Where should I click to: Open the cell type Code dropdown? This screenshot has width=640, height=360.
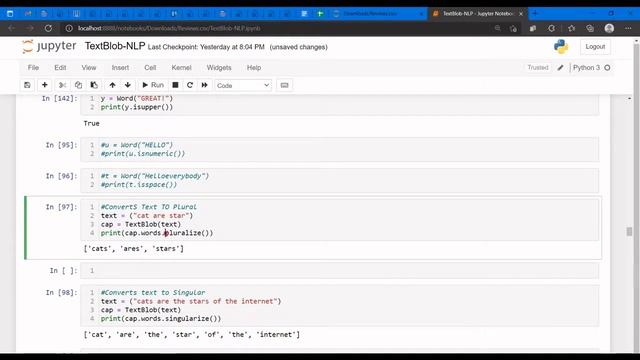pyautogui.click(x=243, y=85)
